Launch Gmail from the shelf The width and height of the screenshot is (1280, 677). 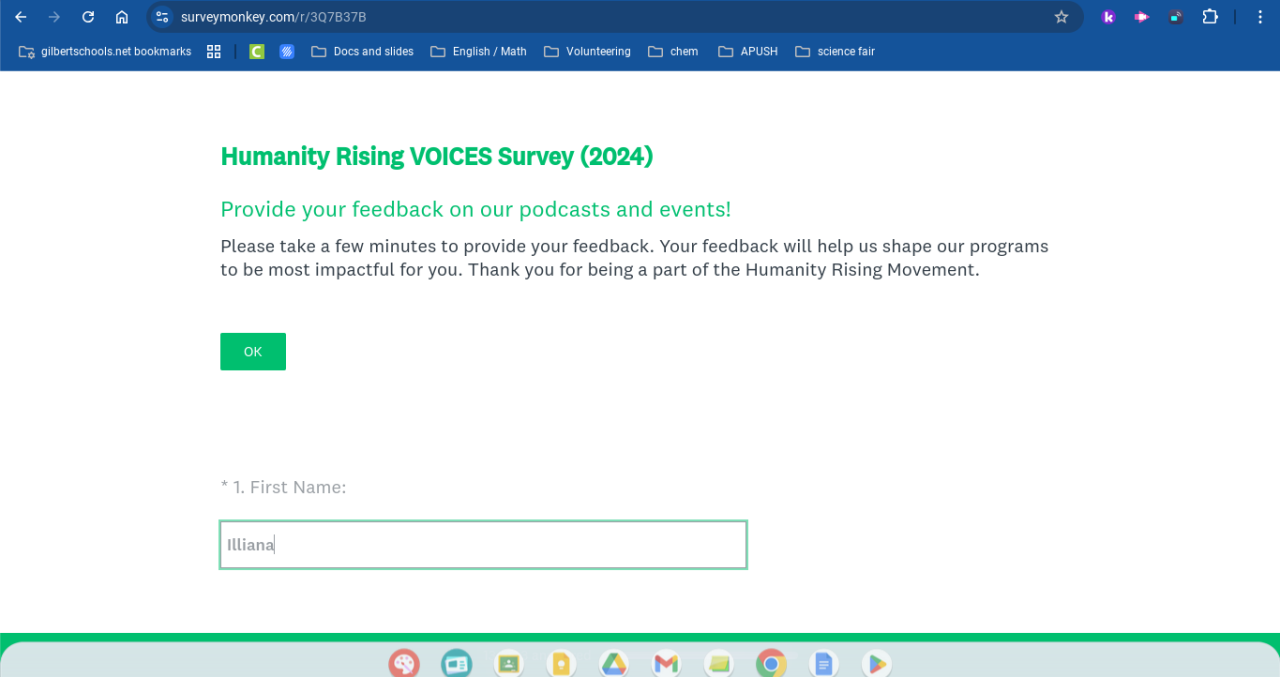[666, 663]
